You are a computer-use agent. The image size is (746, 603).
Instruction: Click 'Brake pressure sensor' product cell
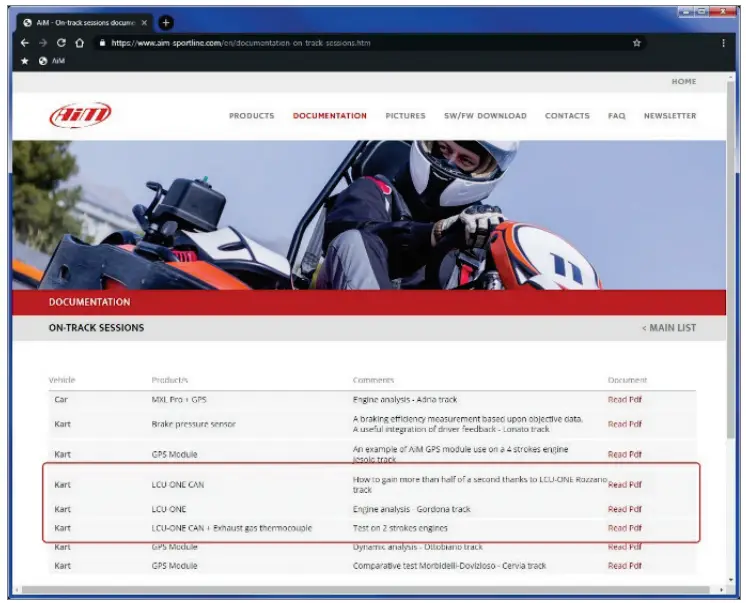194,424
